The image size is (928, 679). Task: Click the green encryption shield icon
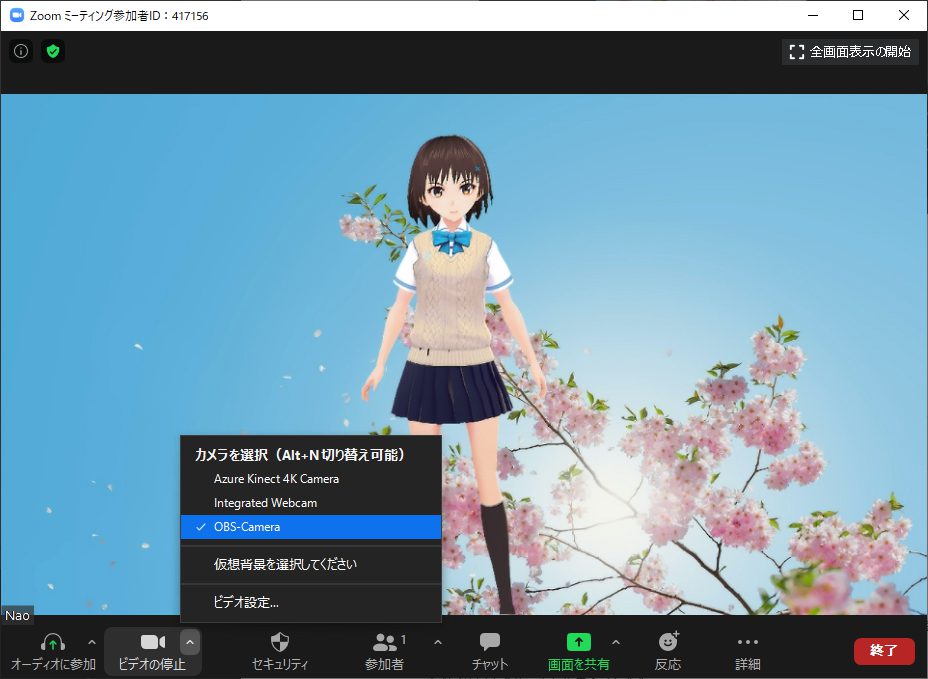tap(53, 52)
